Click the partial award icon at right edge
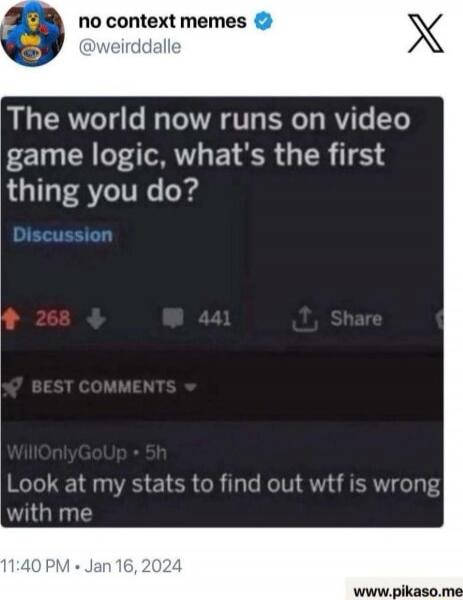Screen dimensions: 463x600 point(440,319)
